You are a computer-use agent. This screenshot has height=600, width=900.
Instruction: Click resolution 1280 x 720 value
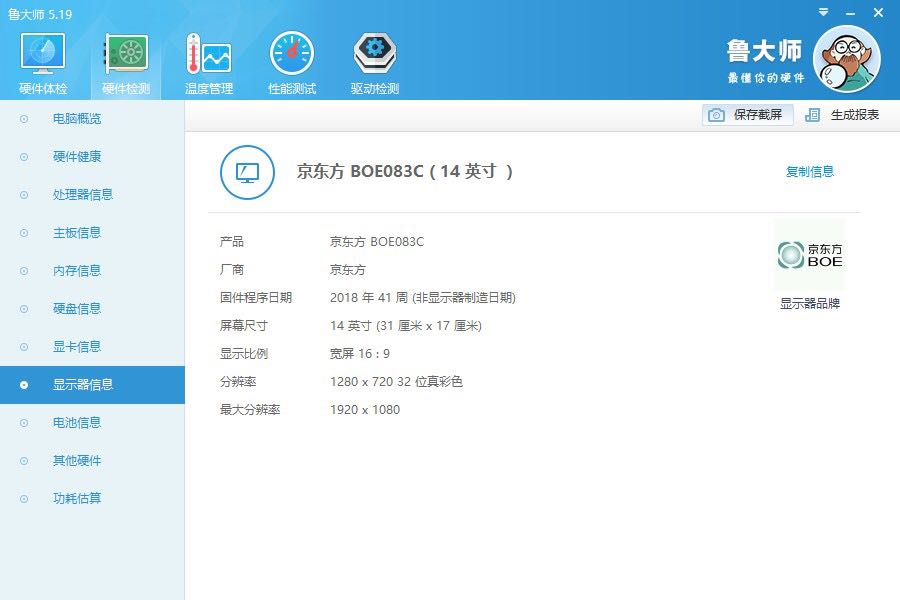[x=396, y=382]
